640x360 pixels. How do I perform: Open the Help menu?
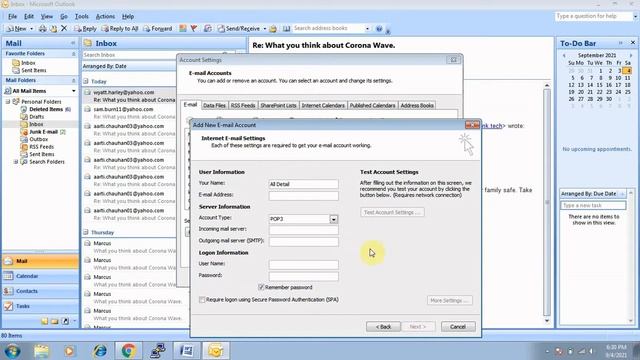[128, 16]
